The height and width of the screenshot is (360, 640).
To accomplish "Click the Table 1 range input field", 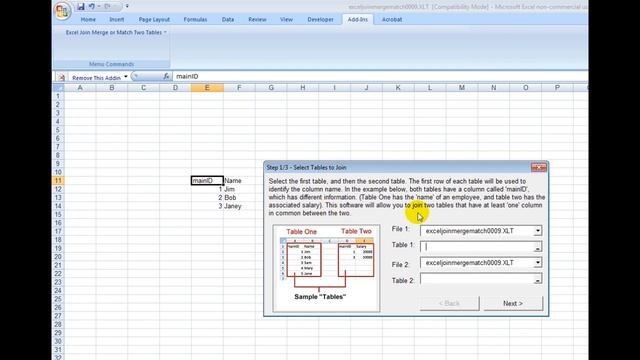I will point(476,247).
